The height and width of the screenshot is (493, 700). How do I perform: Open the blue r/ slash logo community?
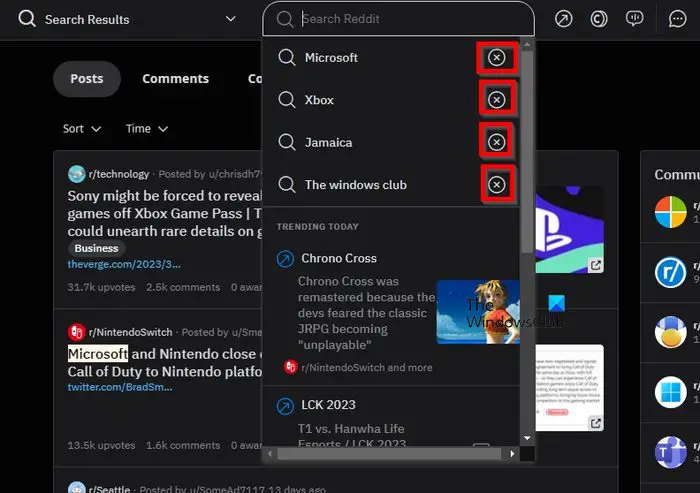click(671, 272)
